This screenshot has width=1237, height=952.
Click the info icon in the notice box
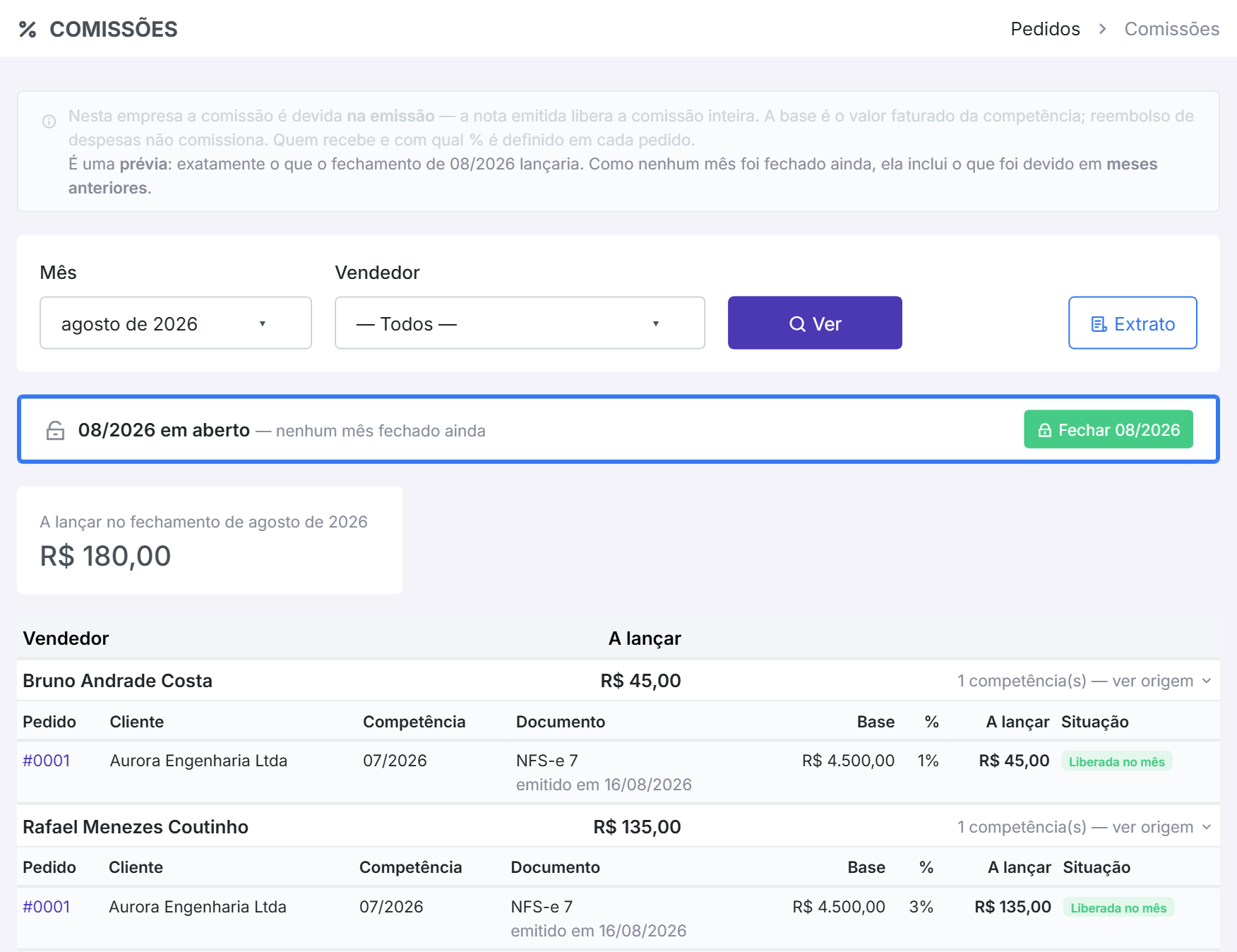click(x=49, y=121)
